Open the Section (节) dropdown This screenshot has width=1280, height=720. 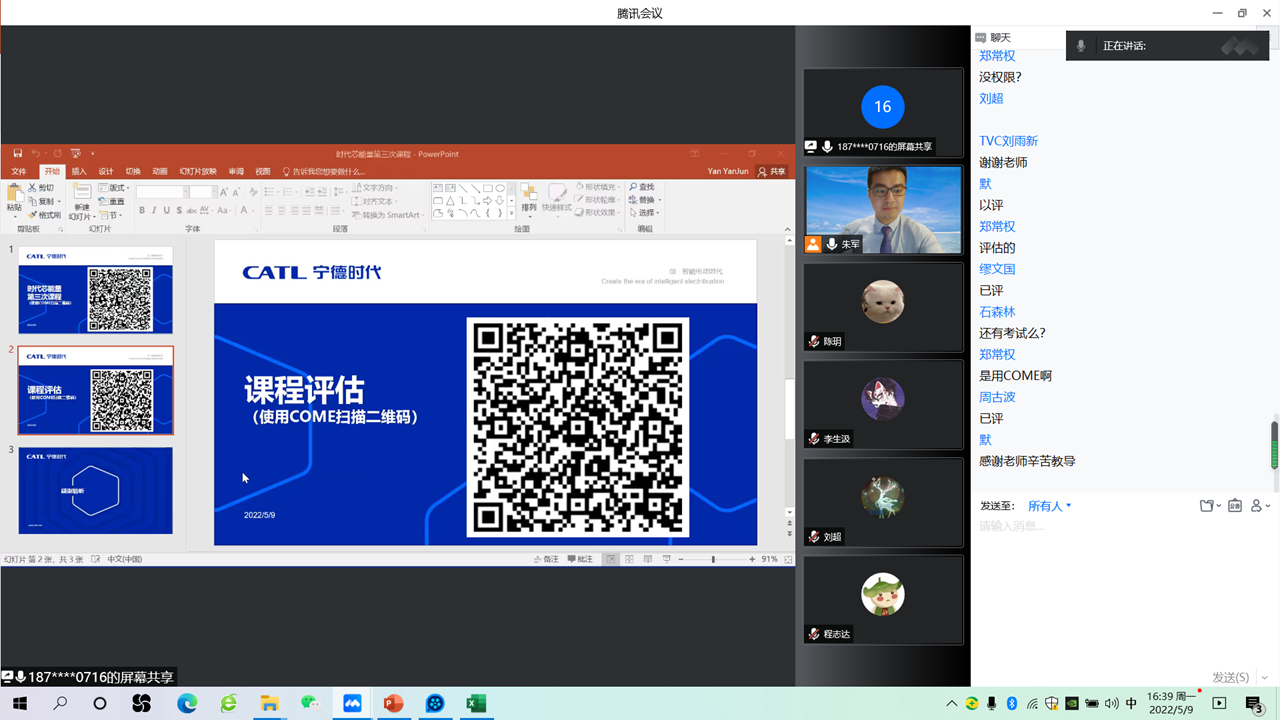pos(112,215)
